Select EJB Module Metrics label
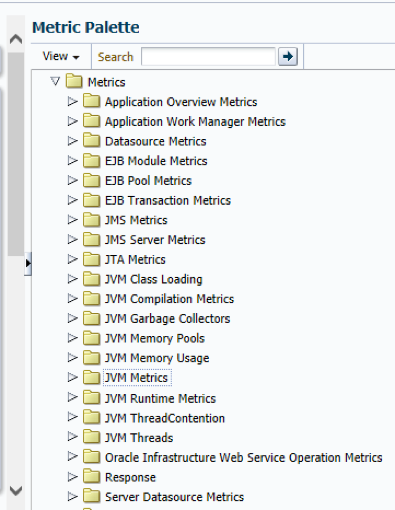 coord(156,161)
